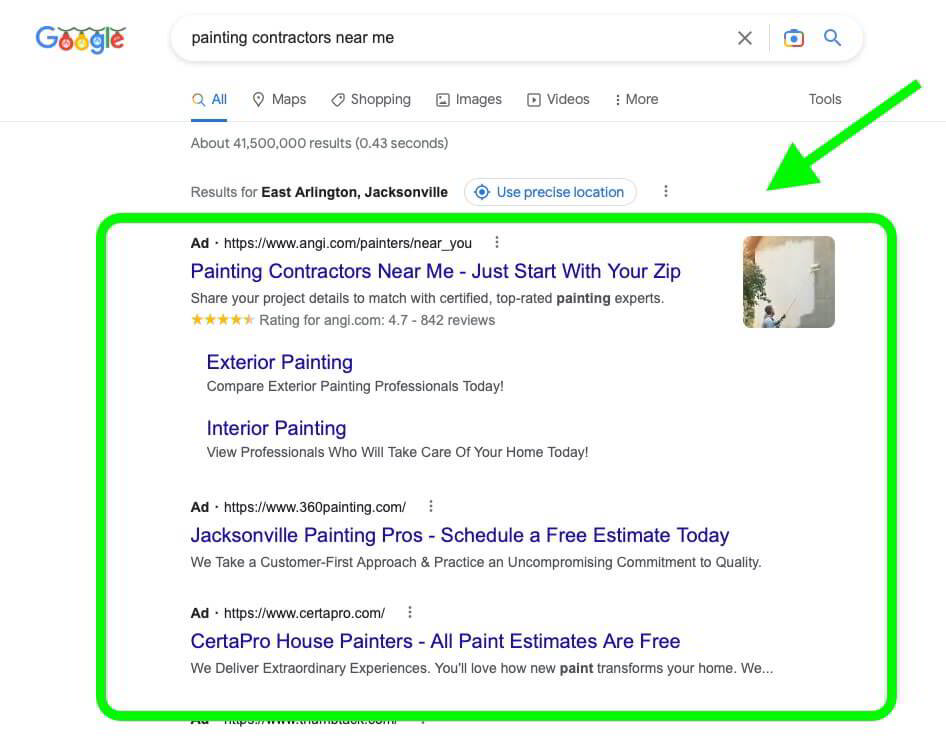Open the Tools options
This screenshot has width=946, height=736.
[825, 99]
